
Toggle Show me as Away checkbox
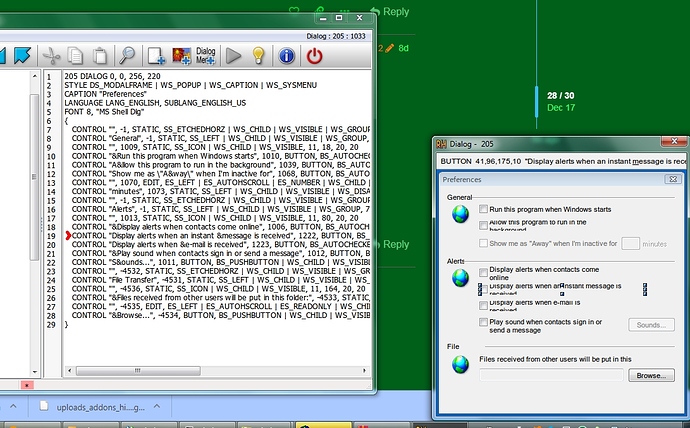(483, 243)
